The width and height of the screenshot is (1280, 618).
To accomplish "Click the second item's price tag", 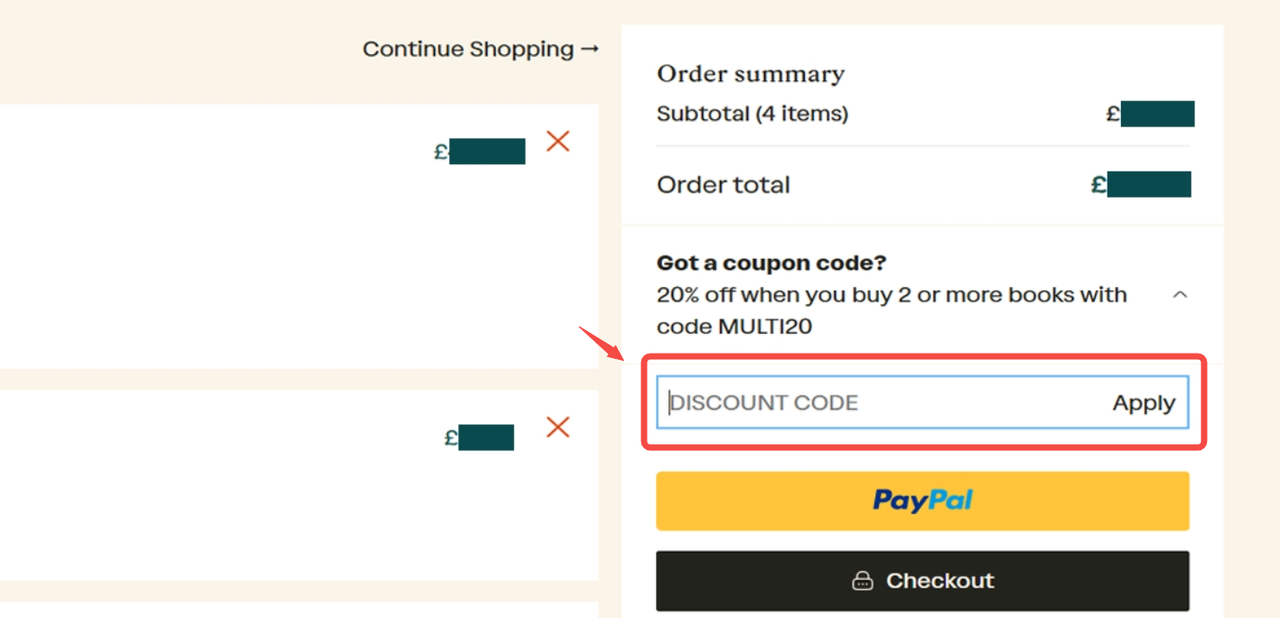I will 482,437.
